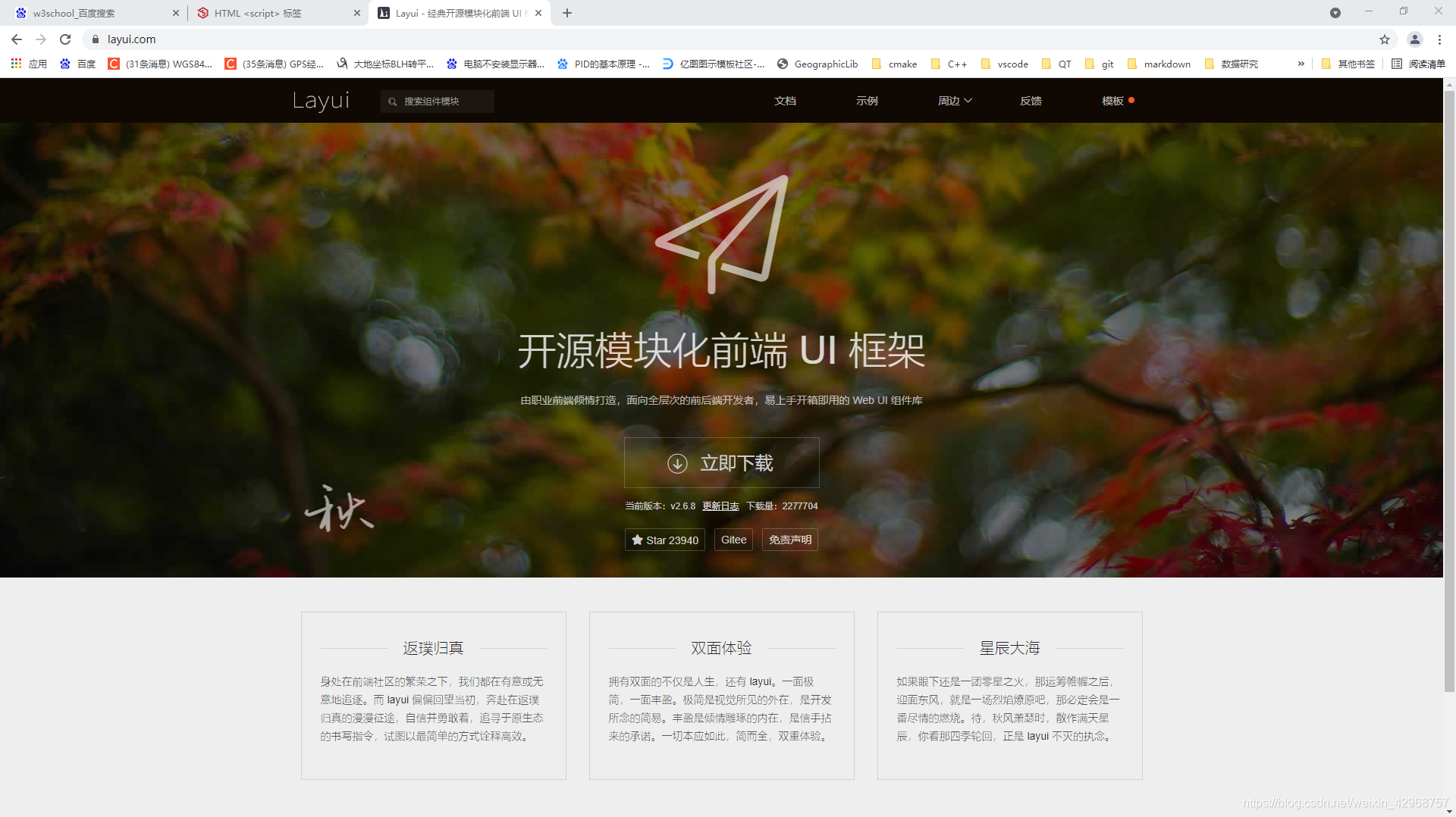Open the 百度 bookmark

pos(78,64)
